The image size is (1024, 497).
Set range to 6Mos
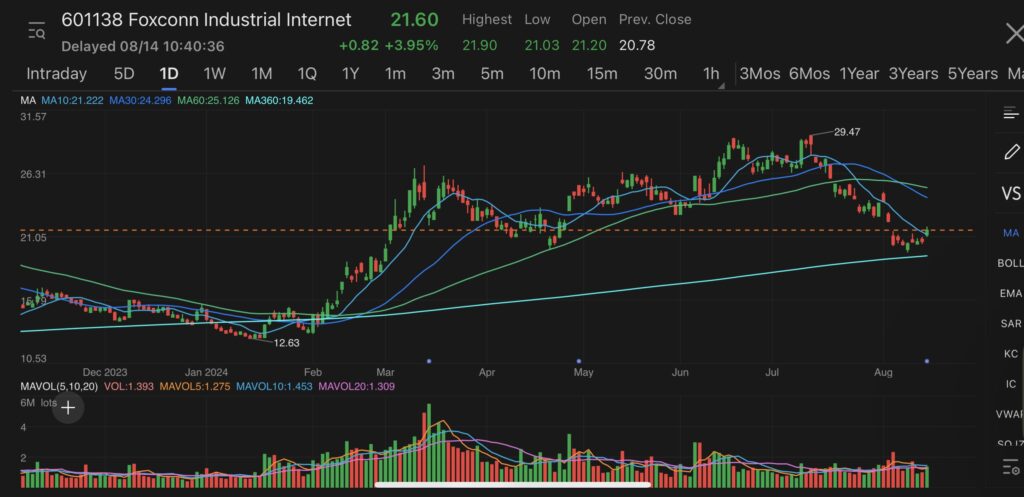(x=809, y=74)
